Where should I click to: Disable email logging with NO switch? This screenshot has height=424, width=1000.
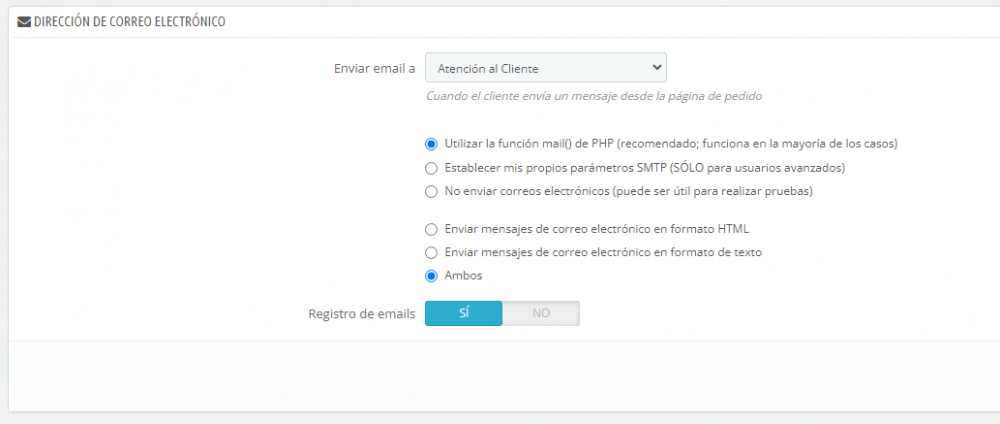click(541, 313)
